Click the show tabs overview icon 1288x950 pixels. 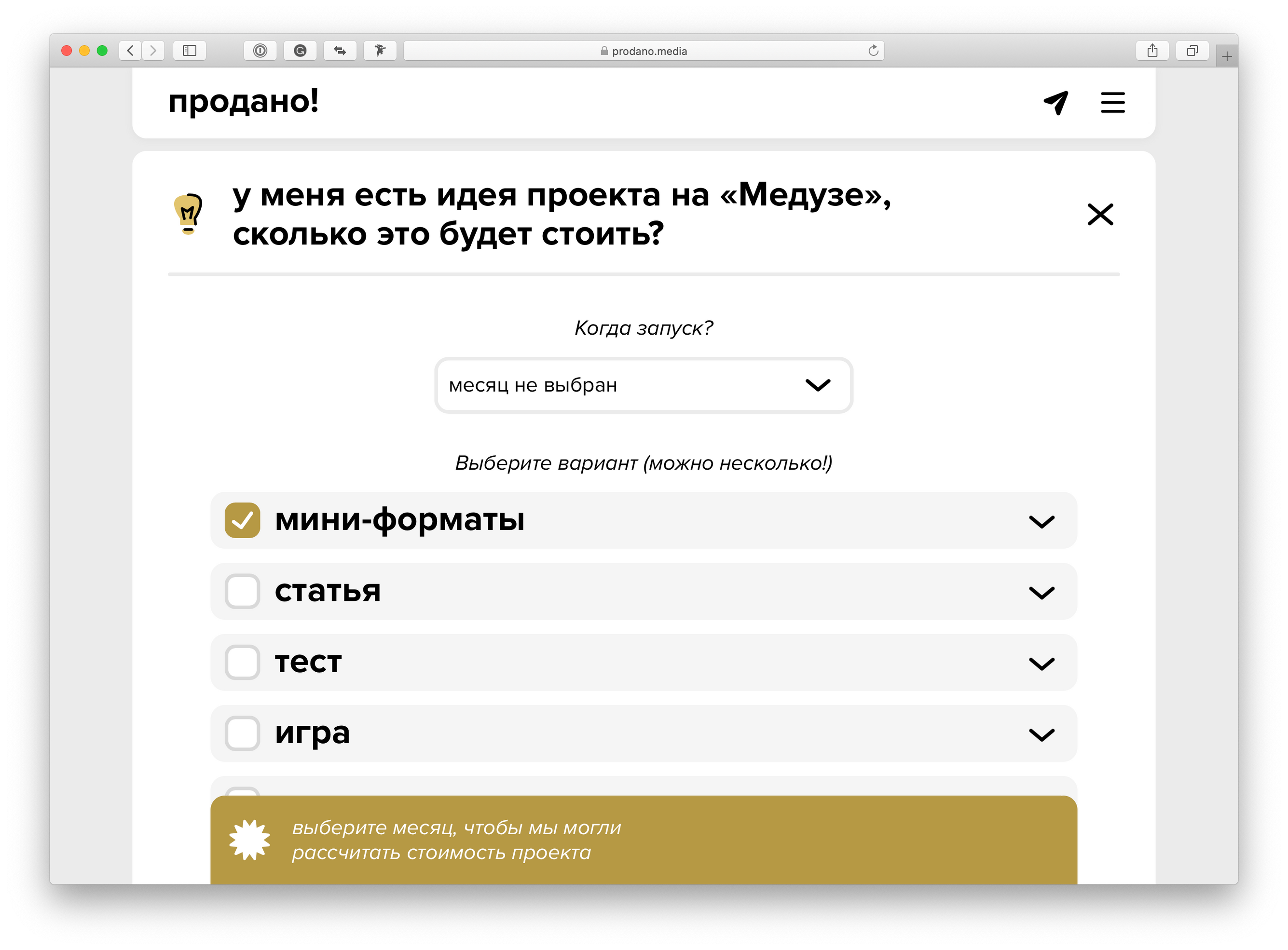tap(1192, 51)
